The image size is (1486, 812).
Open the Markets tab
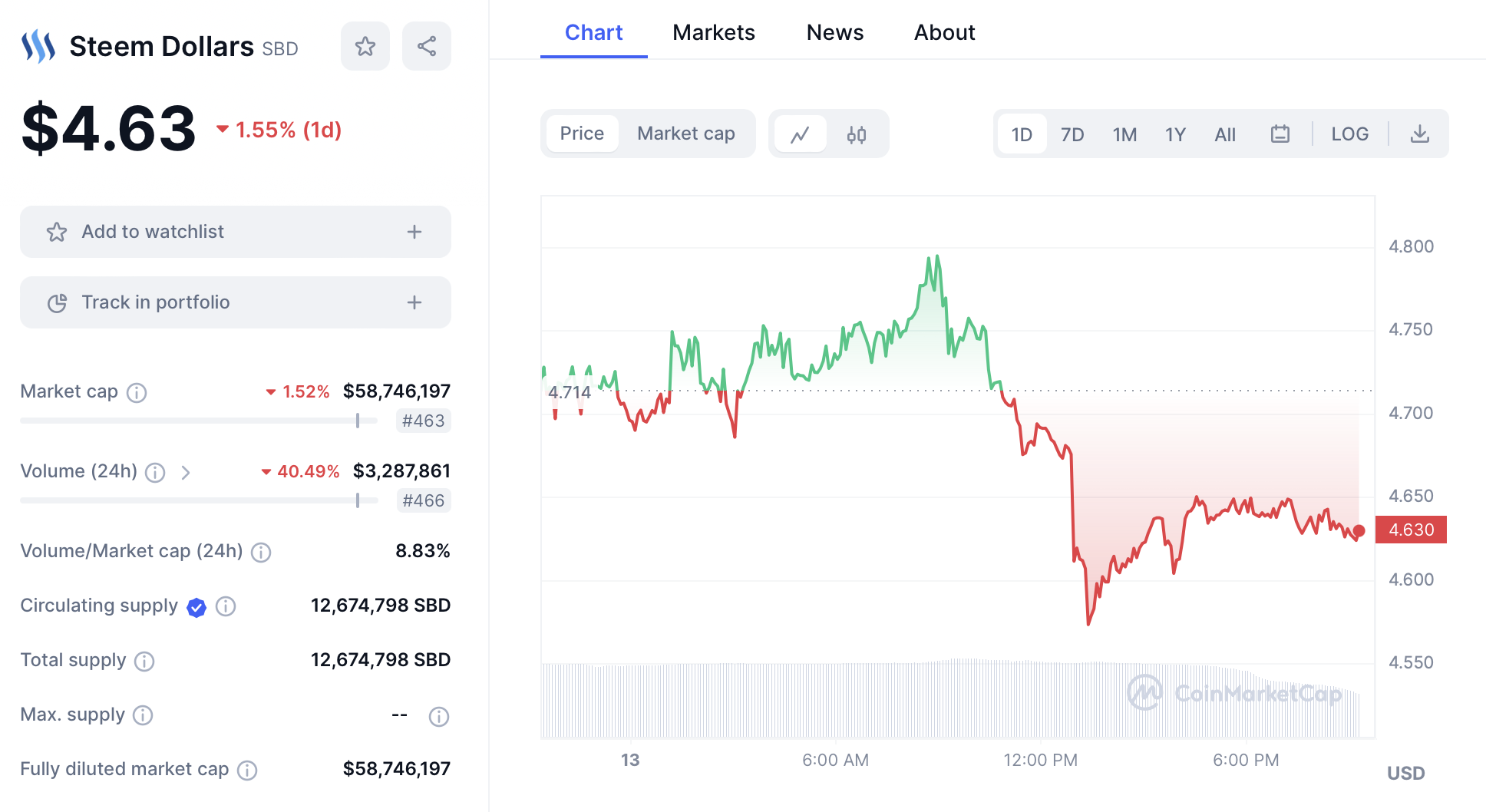[714, 33]
